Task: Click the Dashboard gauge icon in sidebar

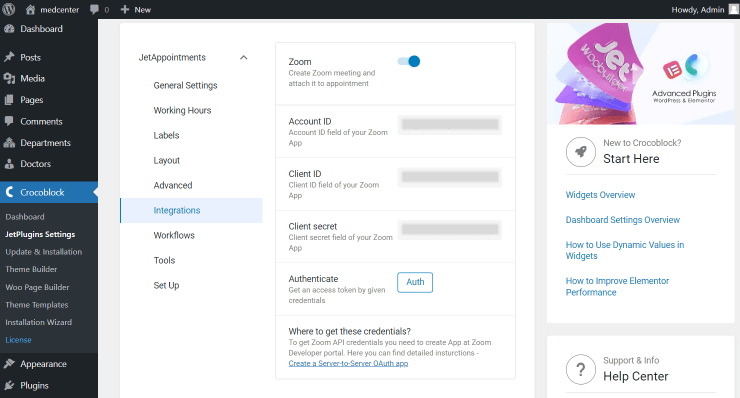Action: pyautogui.click(x=9, y=29)
